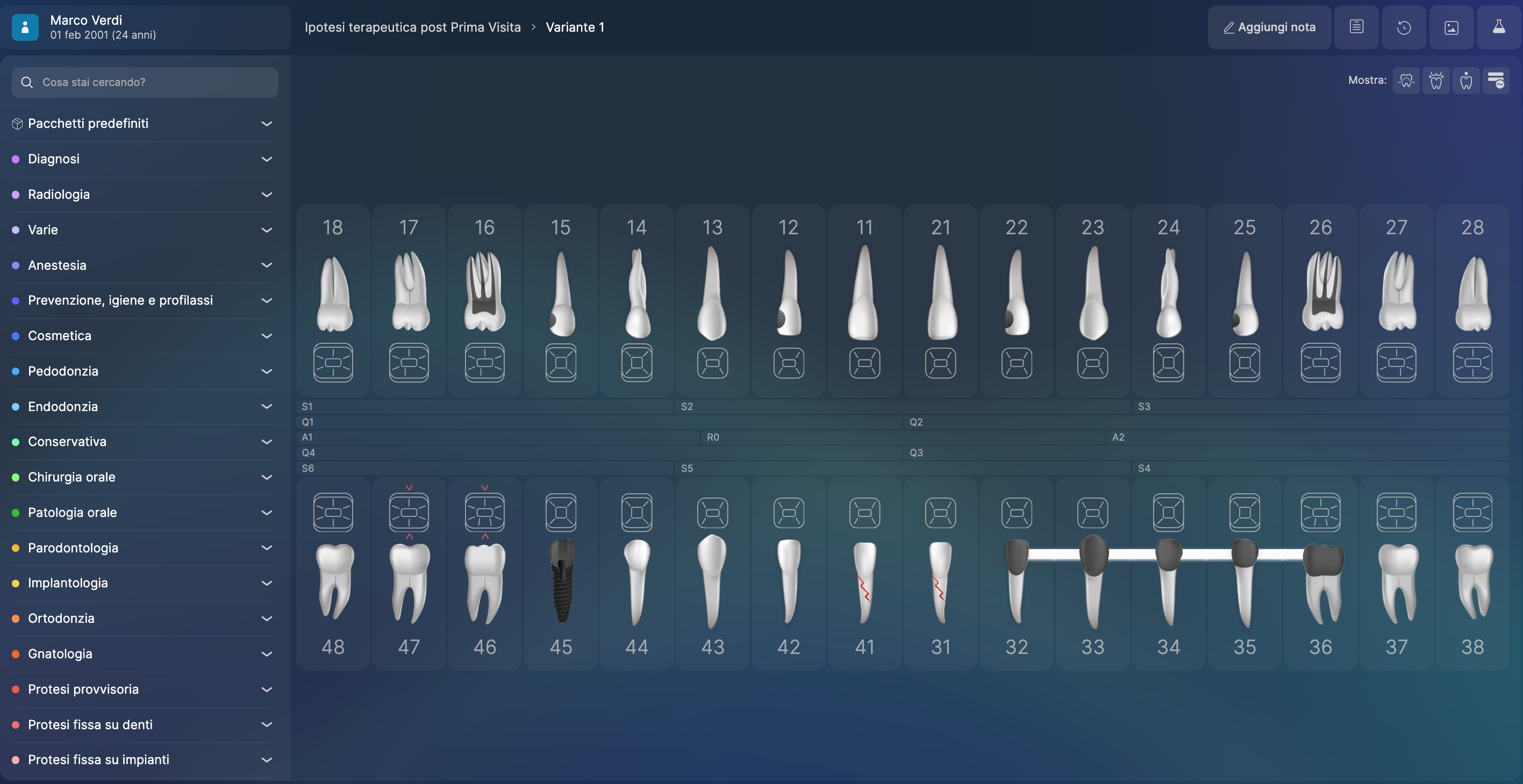Screen dimensions: 1523x784
Task: Expand the Diagnosi category
Action: pos(142,159)
